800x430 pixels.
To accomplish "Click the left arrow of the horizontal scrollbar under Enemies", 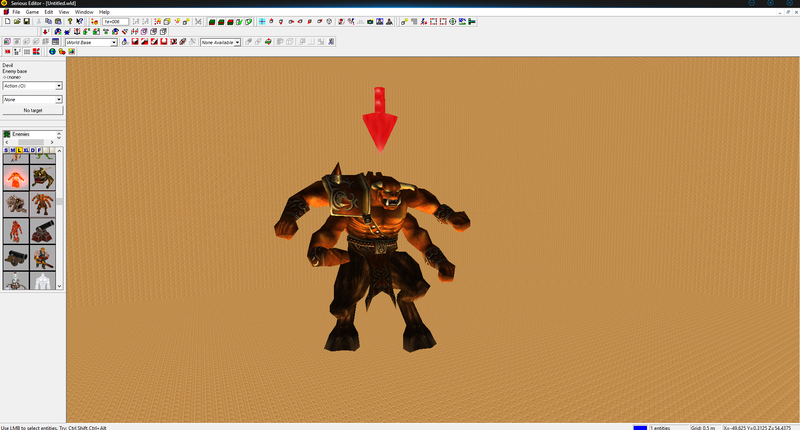I will (7, 142).
